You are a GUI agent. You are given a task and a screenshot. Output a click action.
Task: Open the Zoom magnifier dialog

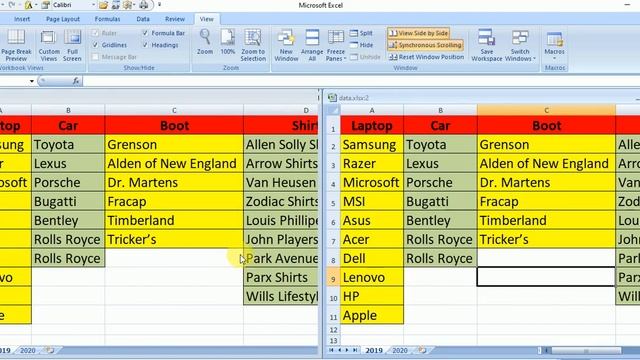(x=204, y=42)
